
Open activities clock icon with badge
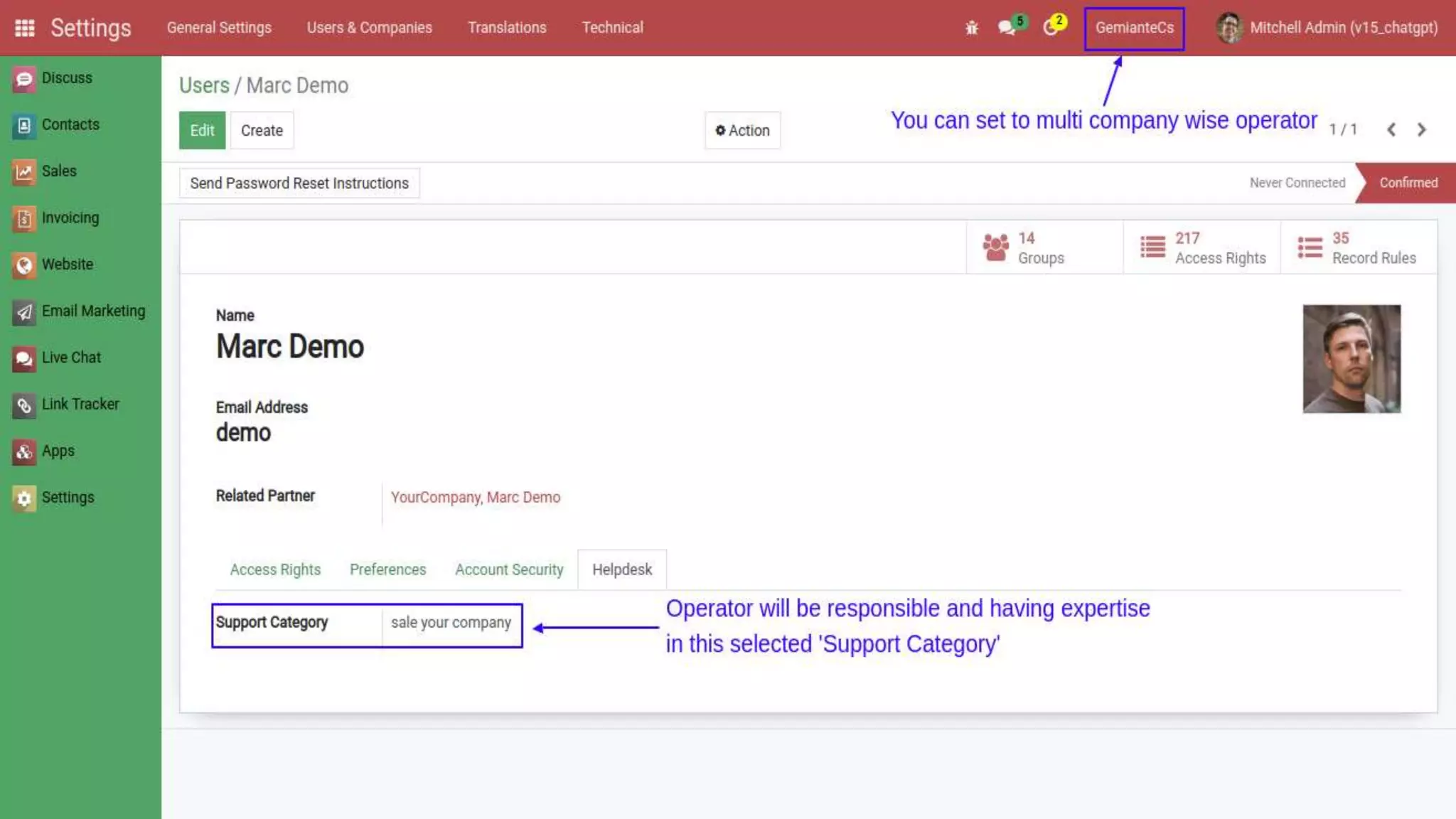point(1050,28)
